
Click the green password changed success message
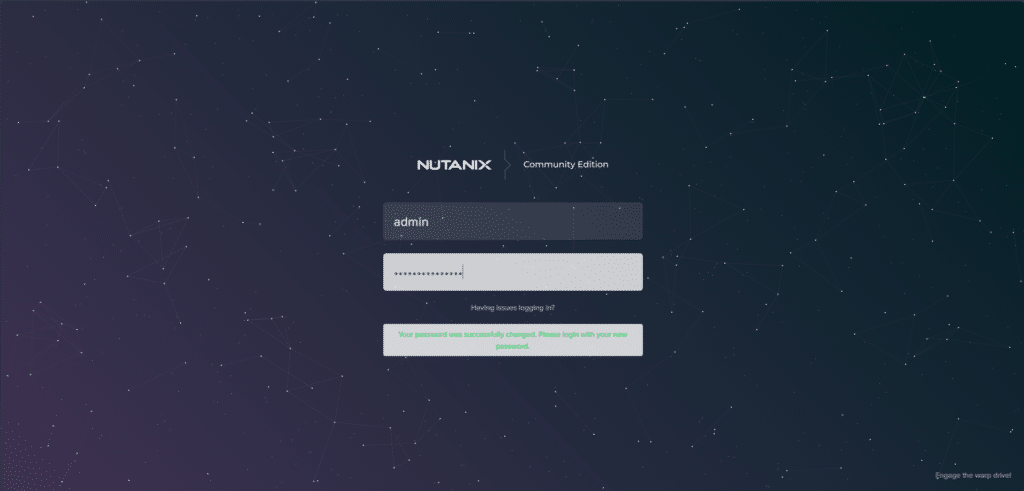coord(512,340)
